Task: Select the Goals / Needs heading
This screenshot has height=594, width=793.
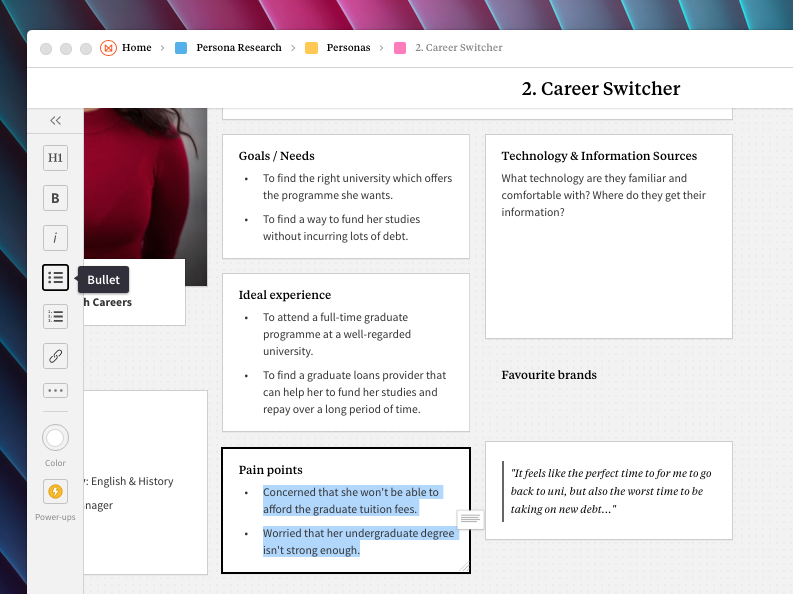Action: 277,156
